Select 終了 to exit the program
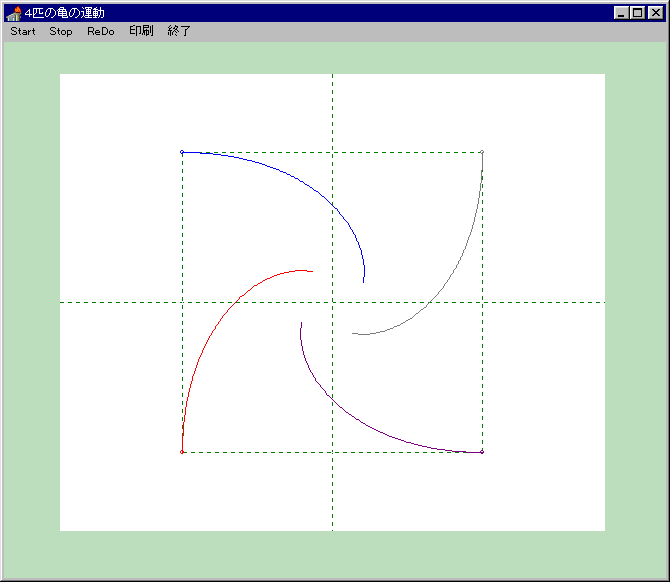This screenshot has height=582, width=670. point(179,31)
